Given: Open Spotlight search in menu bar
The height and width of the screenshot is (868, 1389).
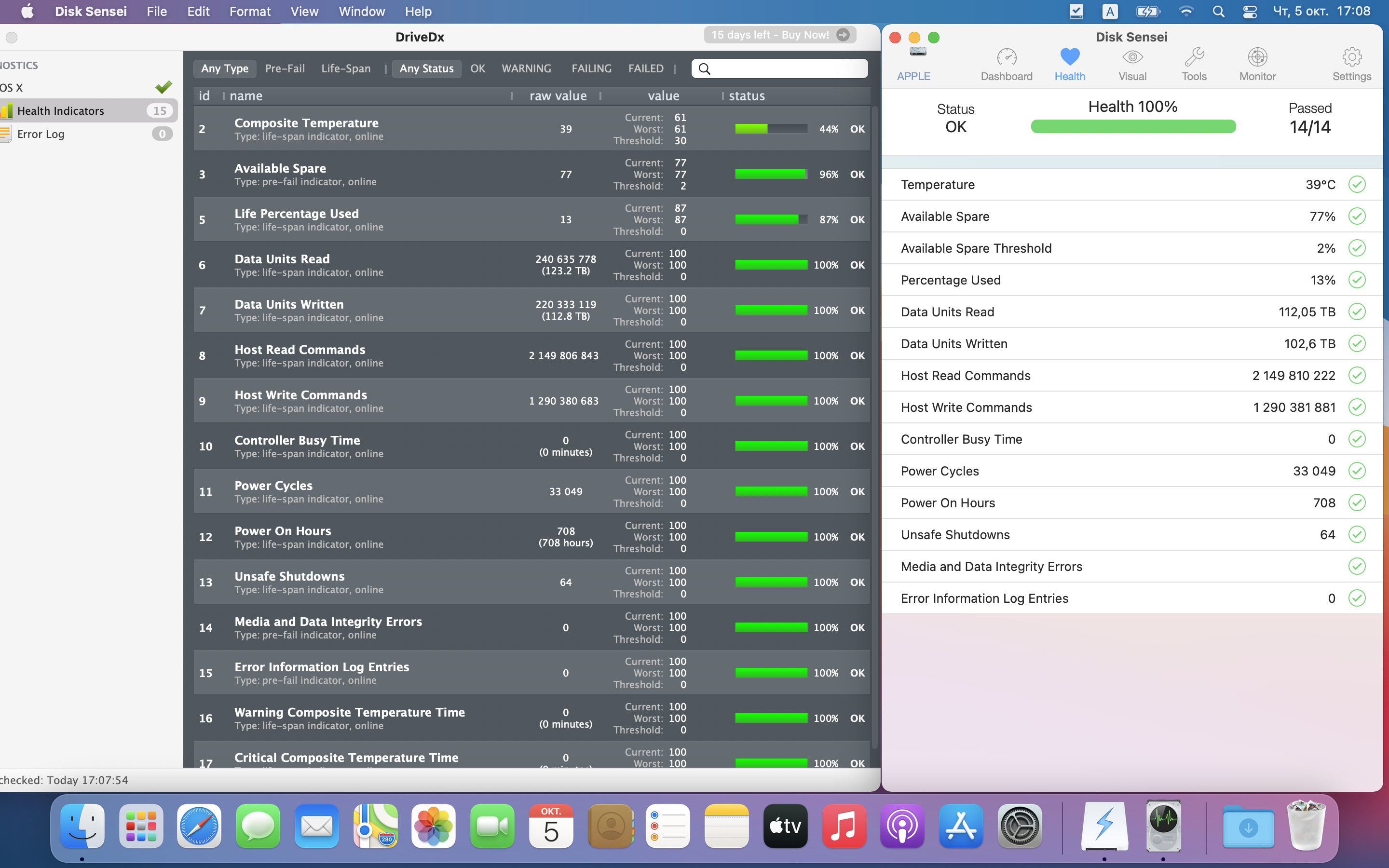Looking at the screenshot, I should 1218,12.
